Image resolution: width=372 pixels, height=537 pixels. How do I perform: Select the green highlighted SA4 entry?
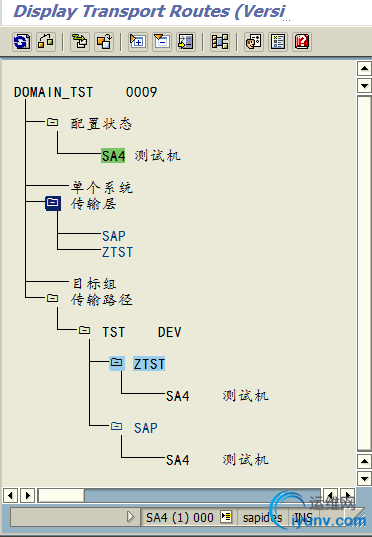[113, 156]
